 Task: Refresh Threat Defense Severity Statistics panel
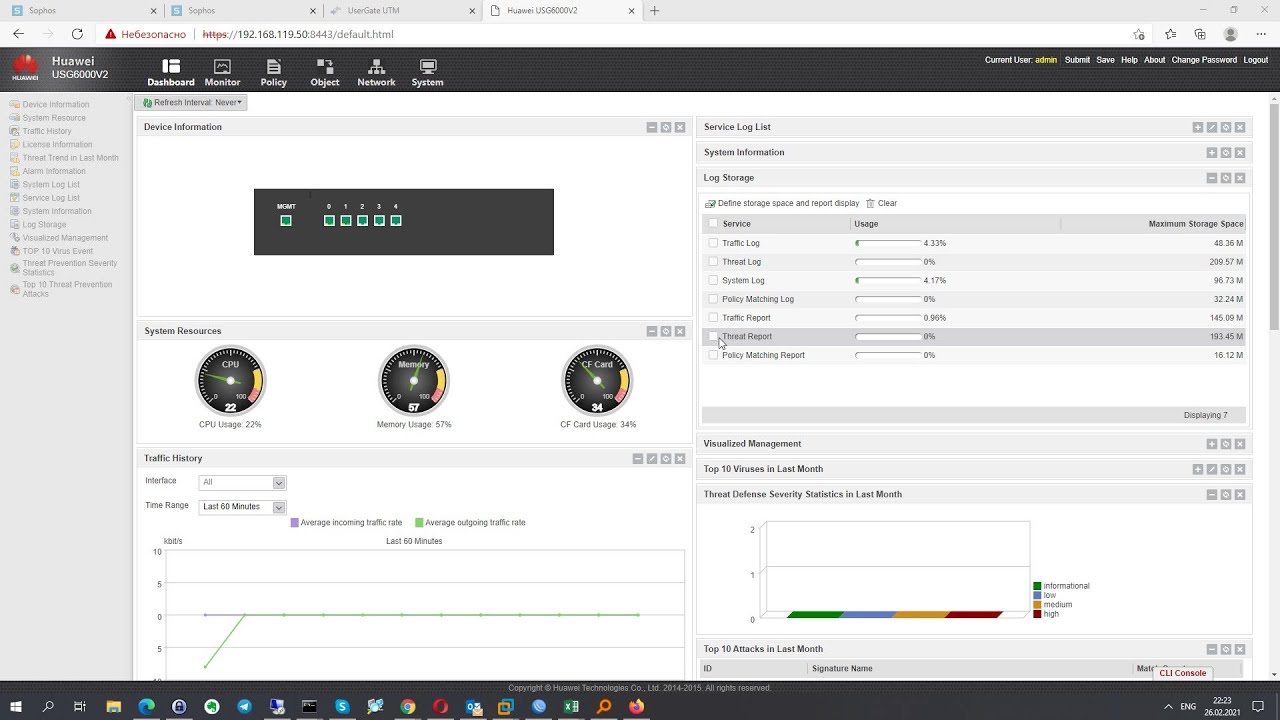1226,495
